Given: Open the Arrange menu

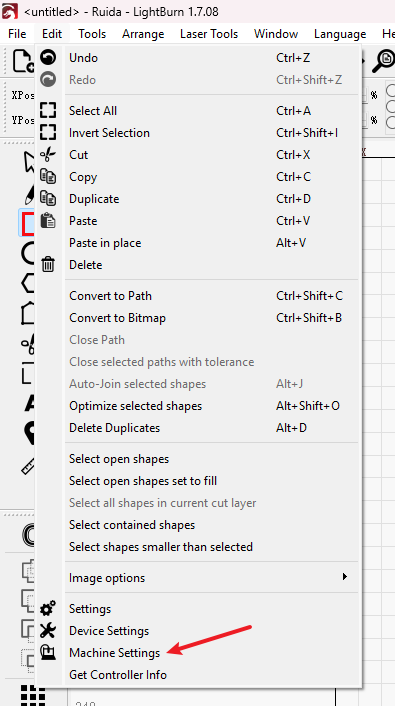Looking at the screenshot, I should point(143,34).
